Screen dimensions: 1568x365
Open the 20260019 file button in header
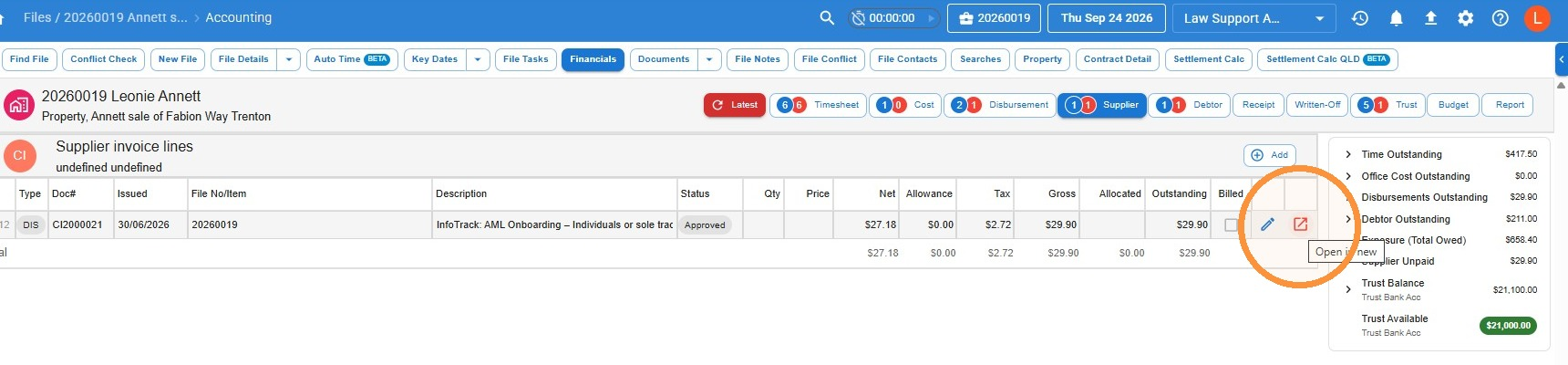tap(995, 18)
